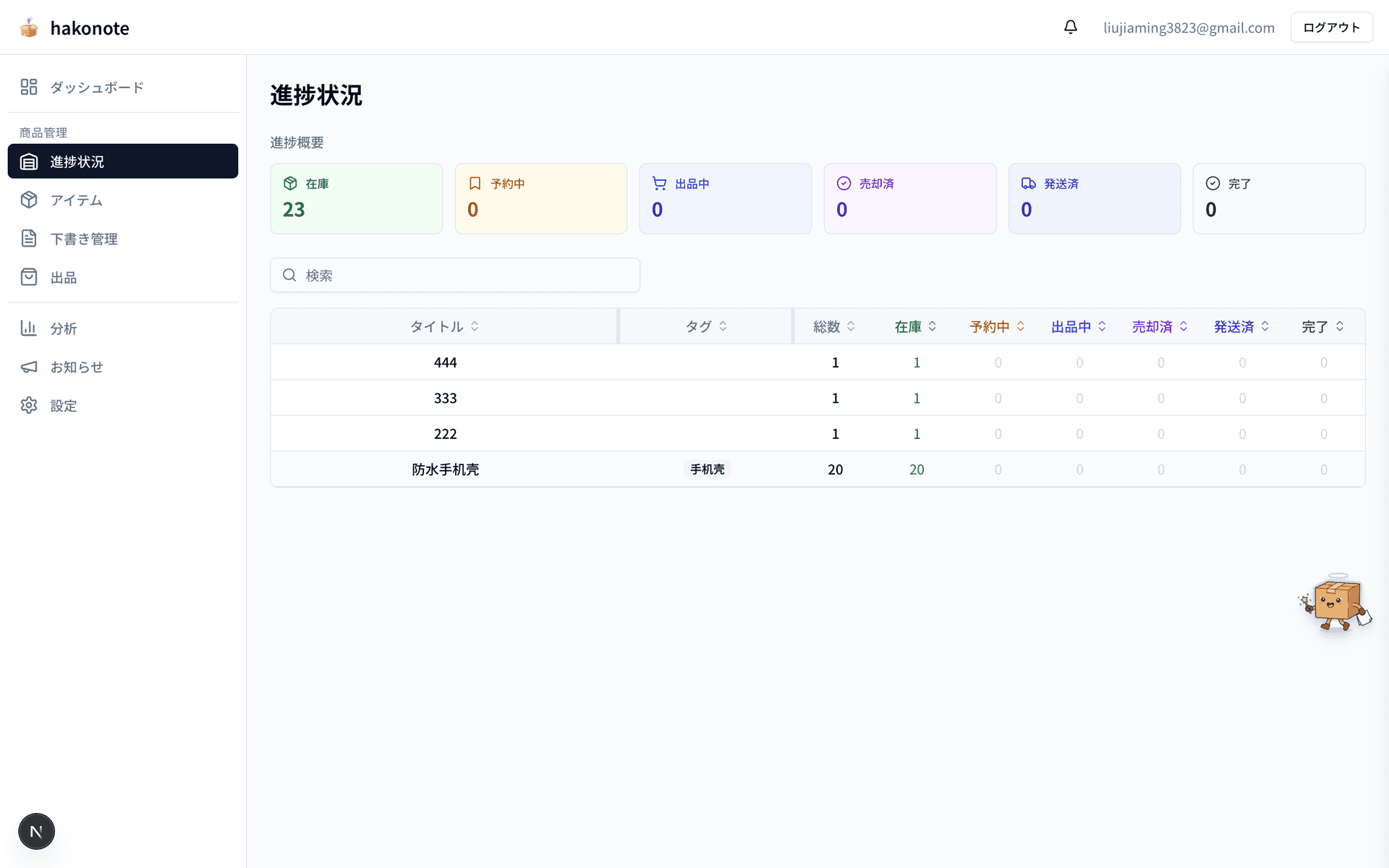Screen dimensions: 1389x868
Task: Click the dark circular avatar at bottom left
Action: (x=36, y=831)
